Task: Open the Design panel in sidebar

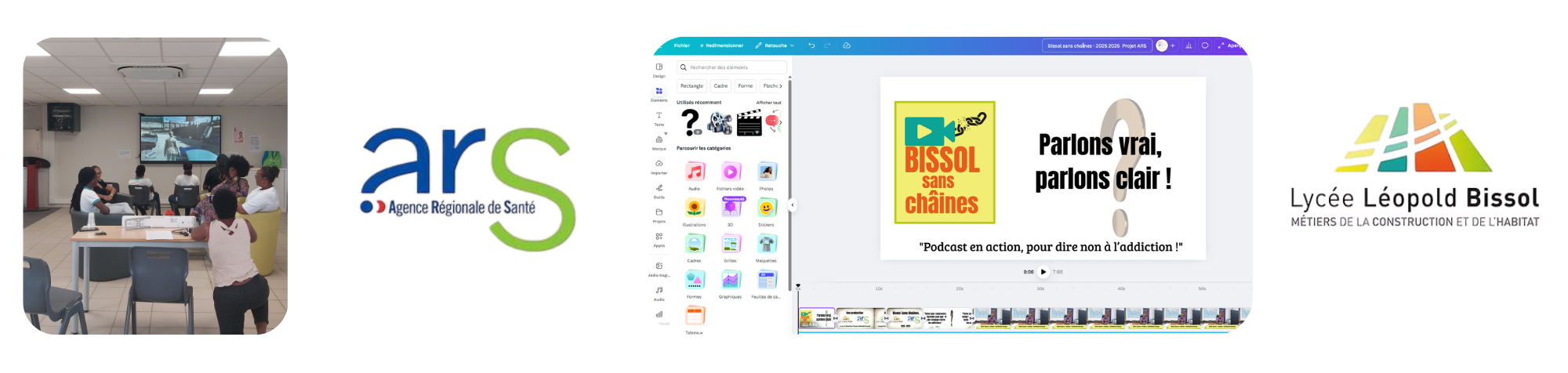Action: 659,69
